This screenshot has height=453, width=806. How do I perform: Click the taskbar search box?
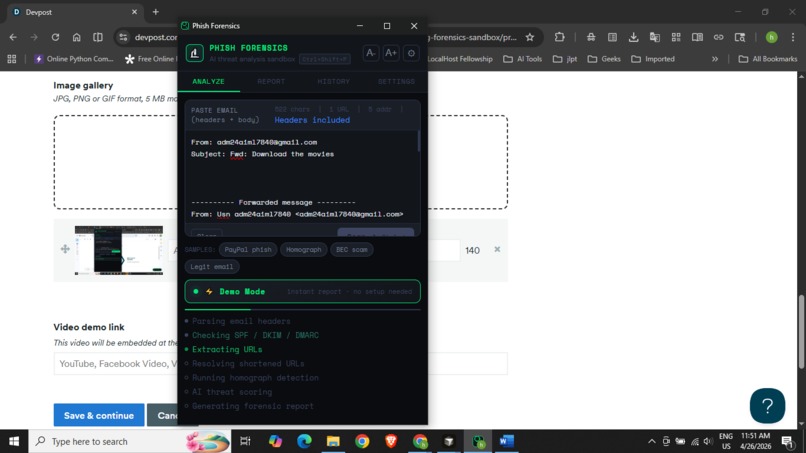pos(130,441)
